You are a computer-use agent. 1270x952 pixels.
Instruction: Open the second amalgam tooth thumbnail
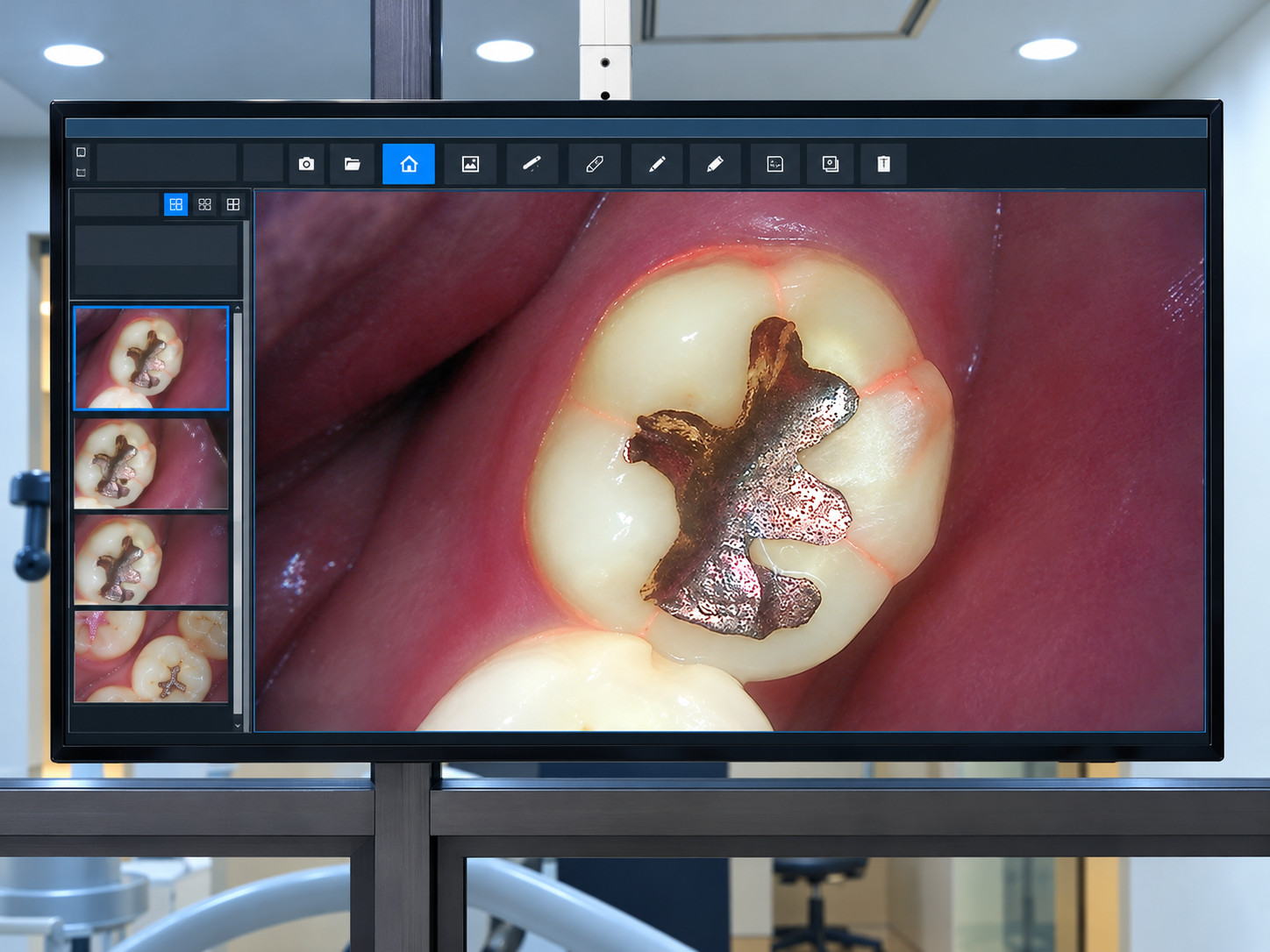tap(152, 464)
